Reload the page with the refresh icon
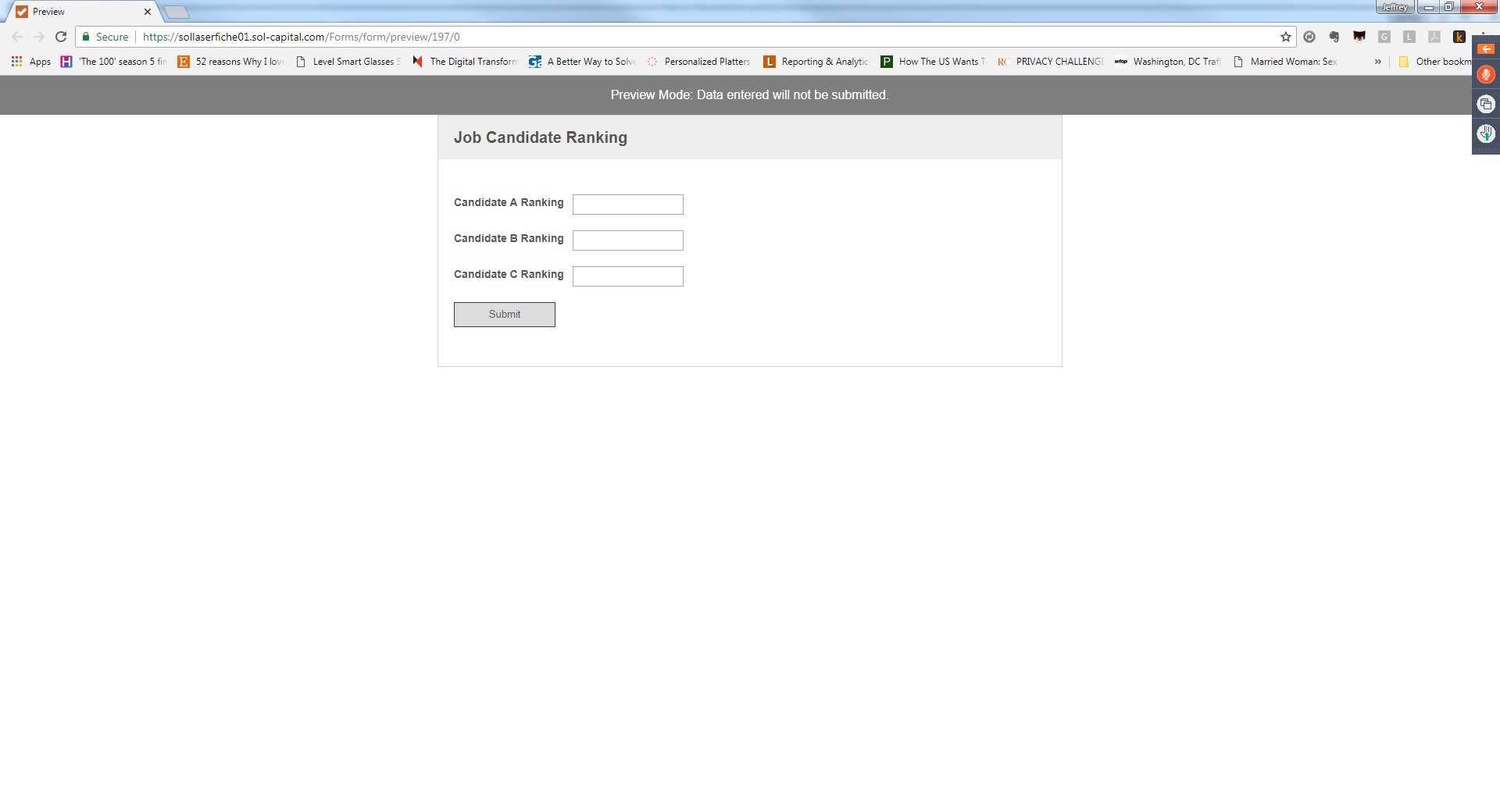1500x812 pixels. 61,37
